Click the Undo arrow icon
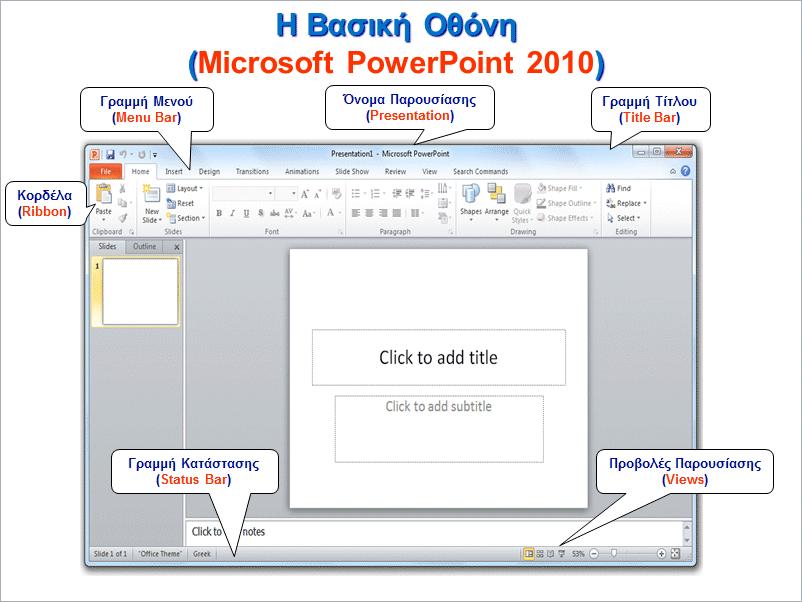 click(123, 154)
